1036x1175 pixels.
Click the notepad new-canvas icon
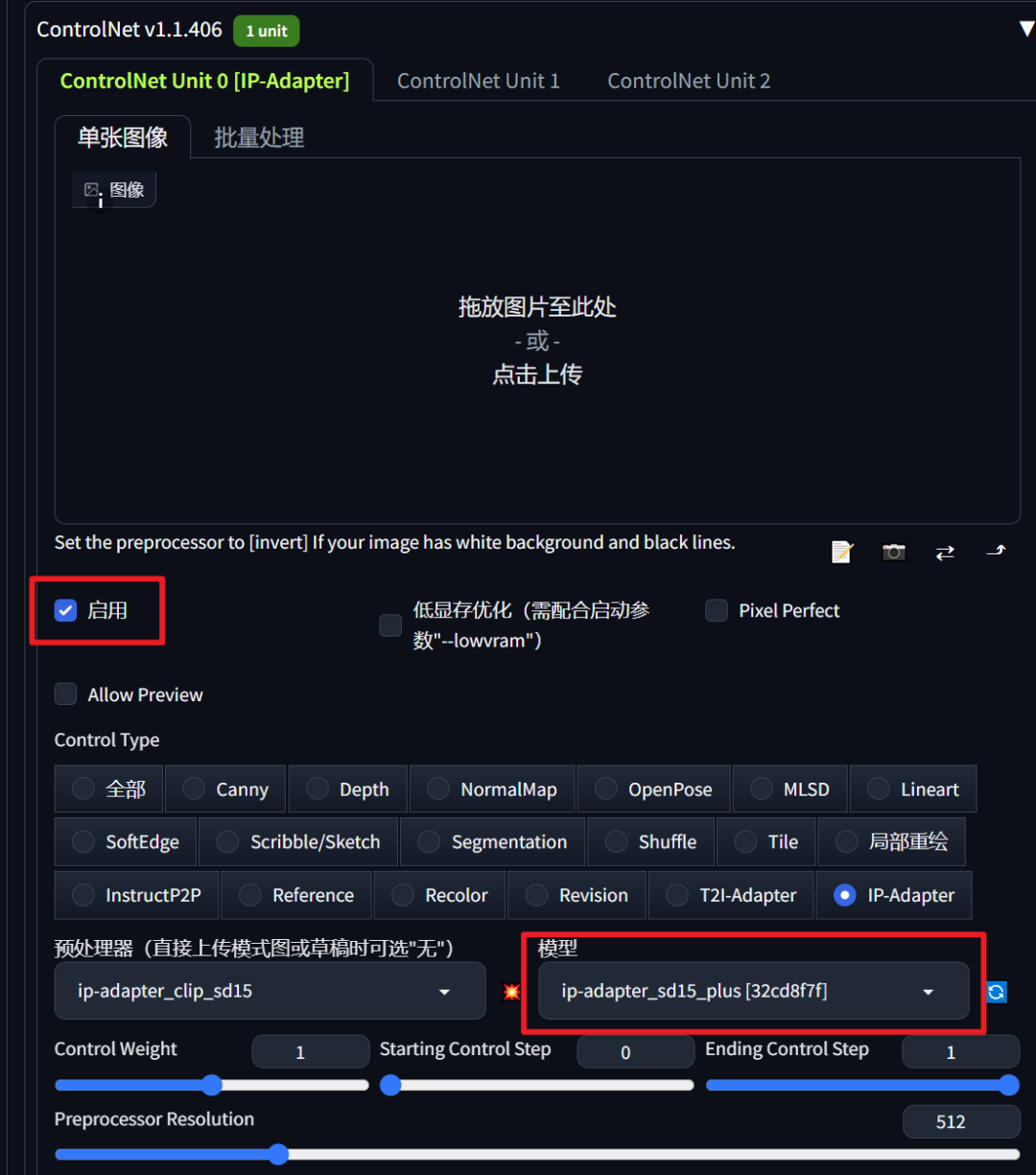[842, 552]
